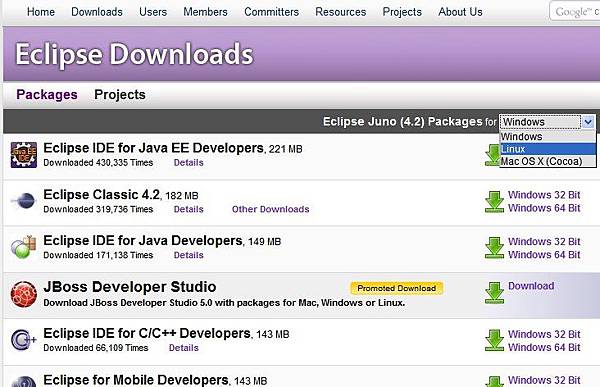Open About Us in the top navigation

(x=460, y=12)
